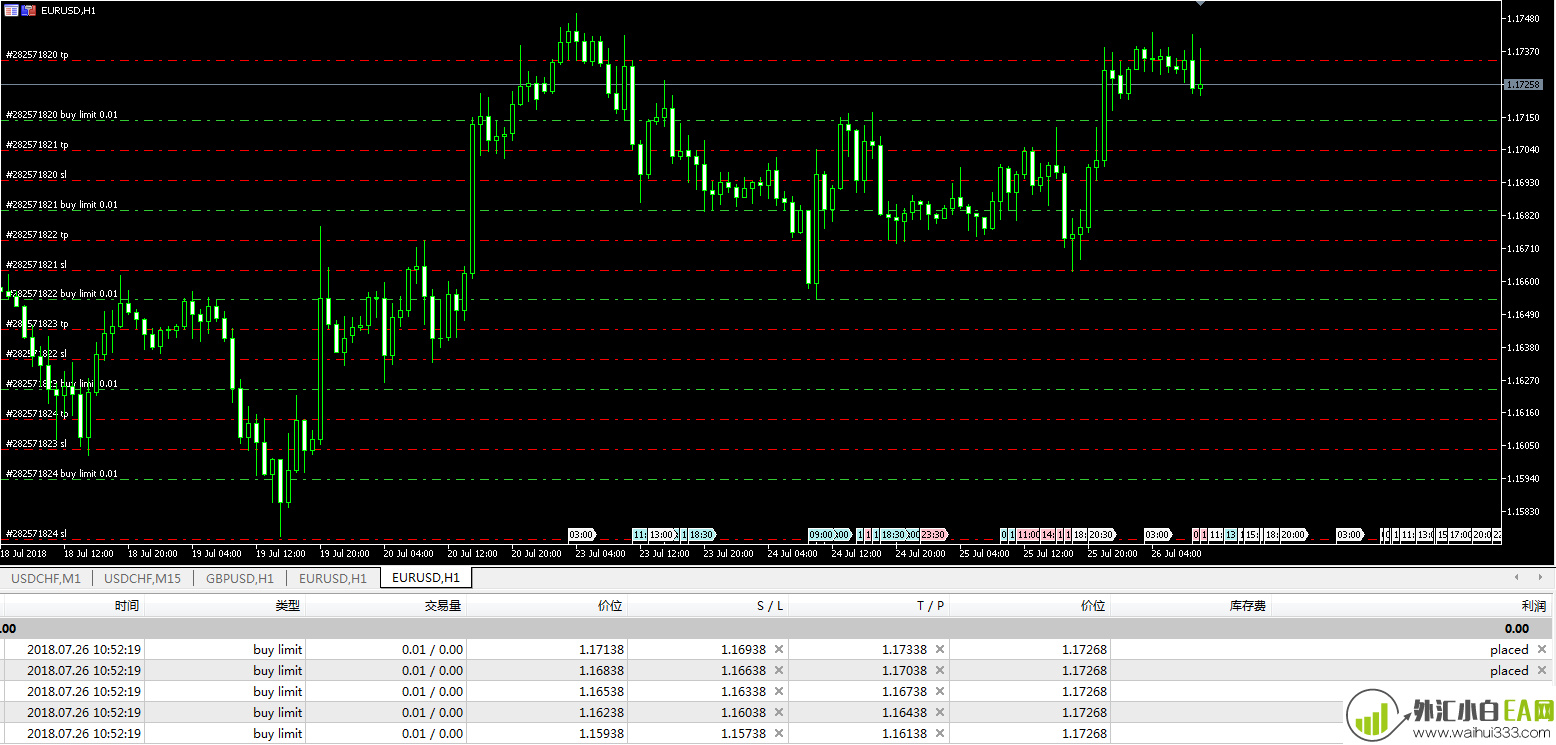Remove the stop loss 1.16938 with its × icon
Viewport: 1556px width, 745px height.
(779, 649)
